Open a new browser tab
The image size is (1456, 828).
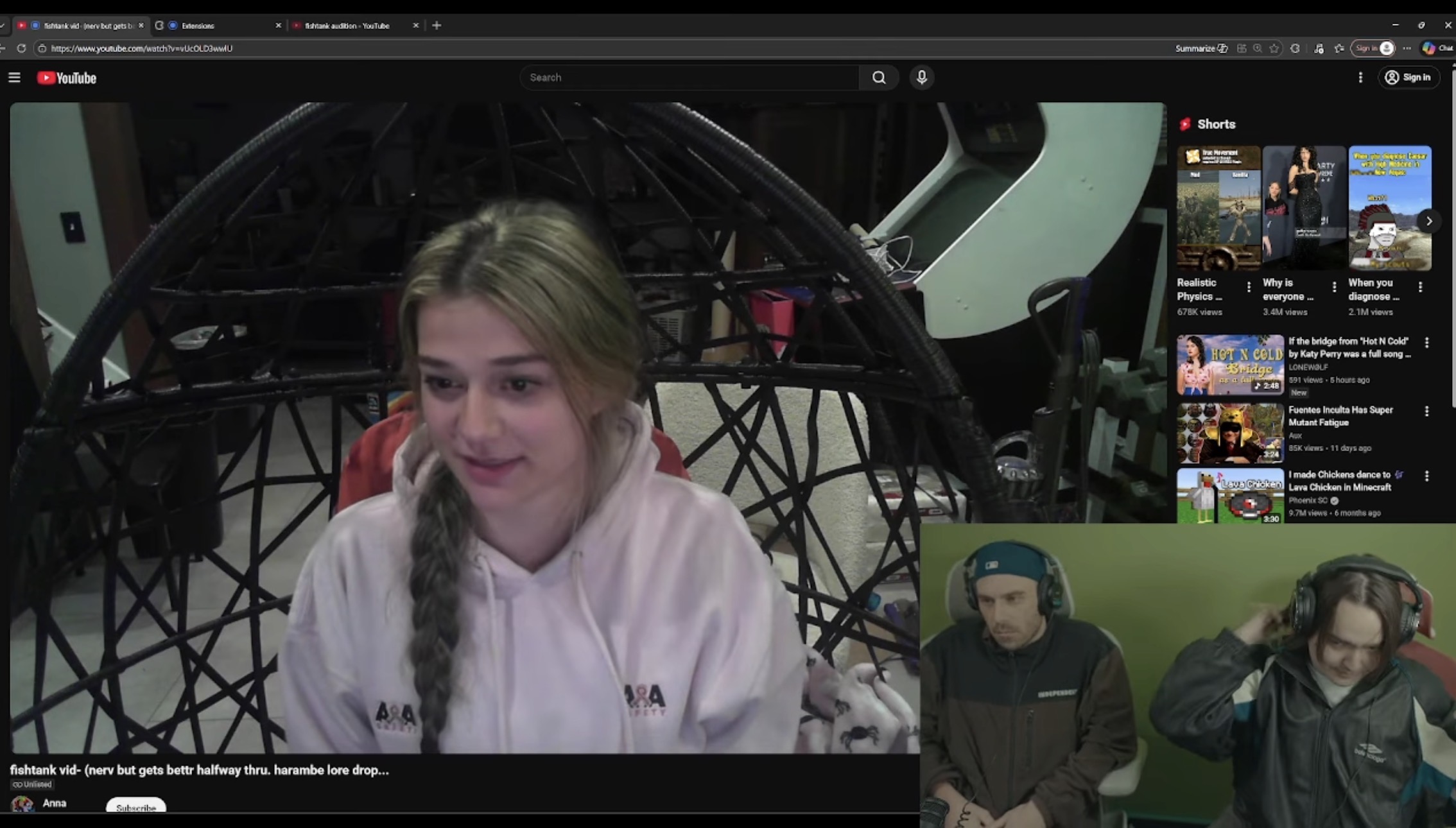(x=437, y=26)
